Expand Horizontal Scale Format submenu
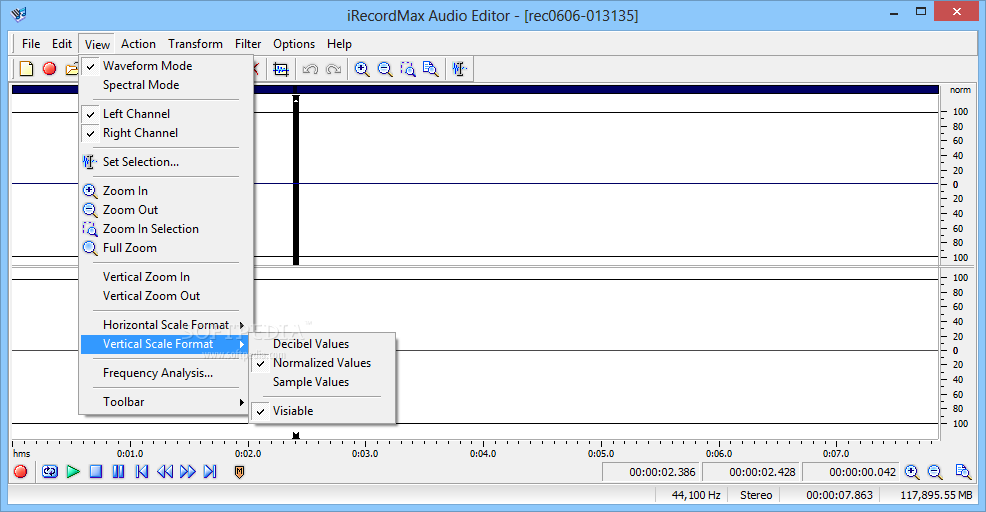This screenshot has height=512, width=986. pyautogui.click(x=166, y=325)
